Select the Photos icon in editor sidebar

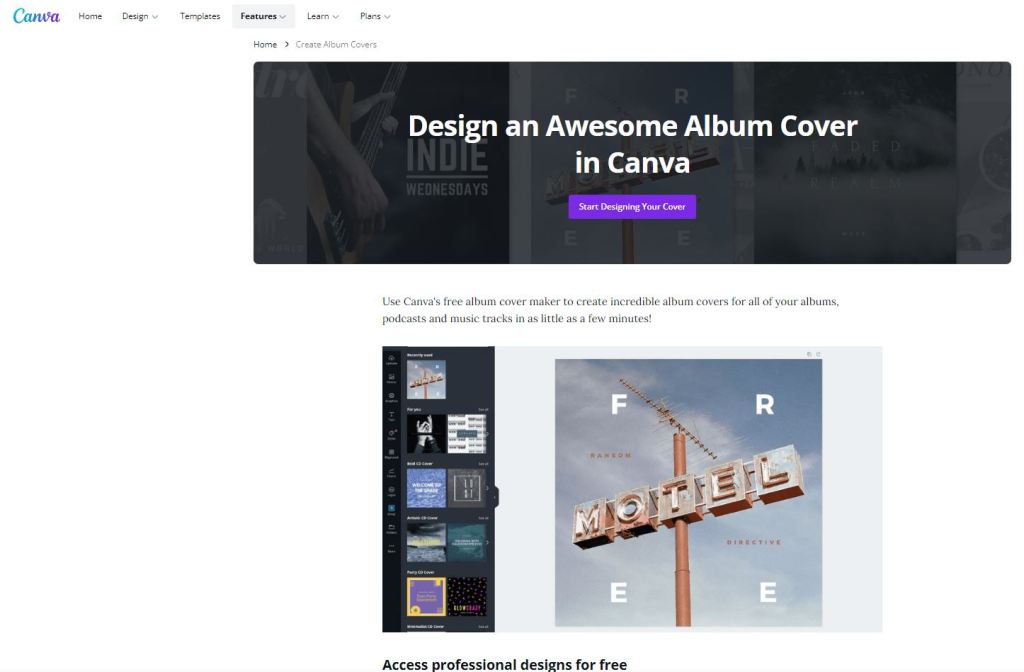pyautogui.click(x=391, y=378)
